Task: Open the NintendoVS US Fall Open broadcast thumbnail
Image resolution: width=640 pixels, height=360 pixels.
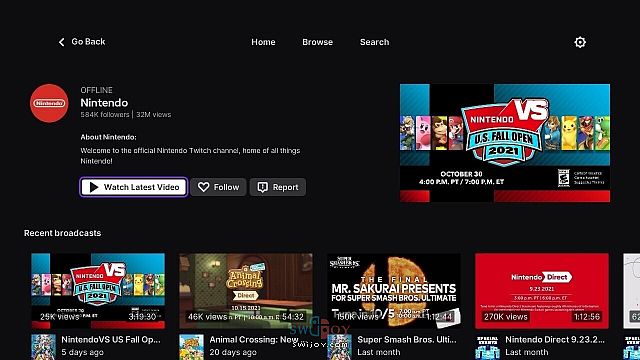Action: click(x=98, y=291)
